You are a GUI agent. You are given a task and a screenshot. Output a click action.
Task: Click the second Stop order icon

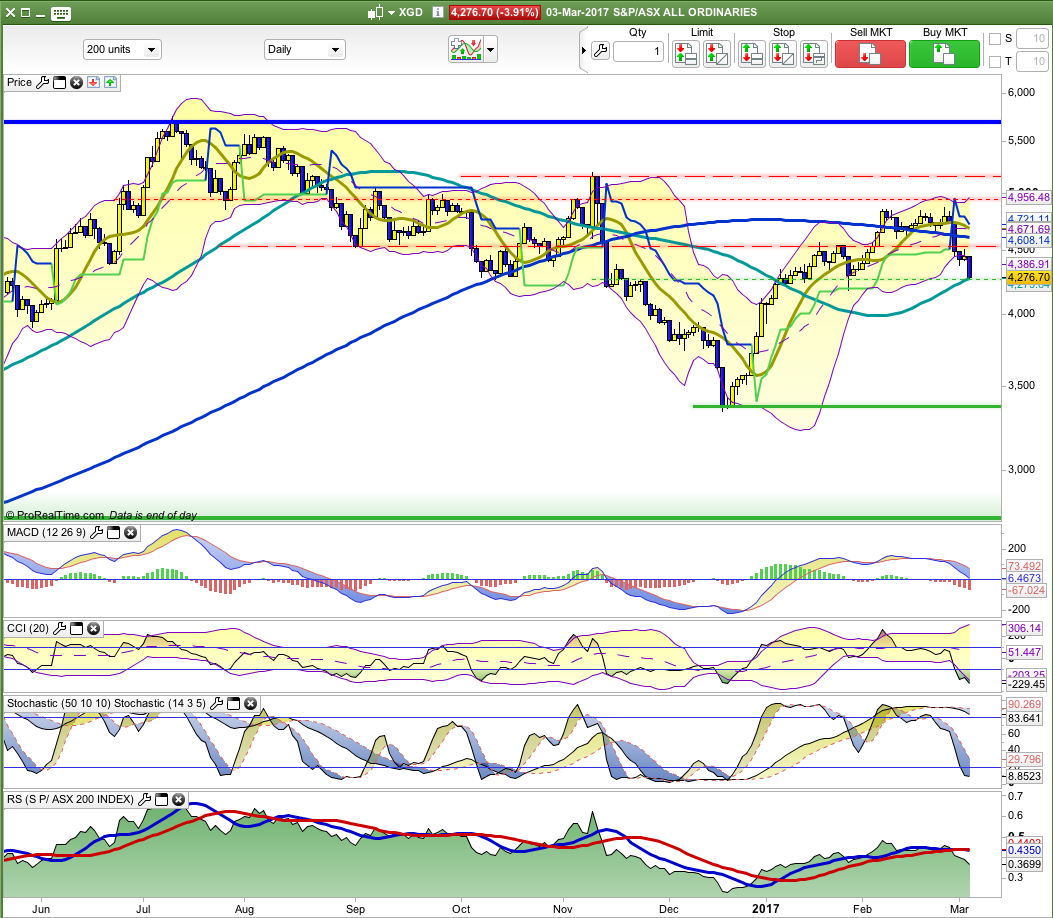pos(782,54)
